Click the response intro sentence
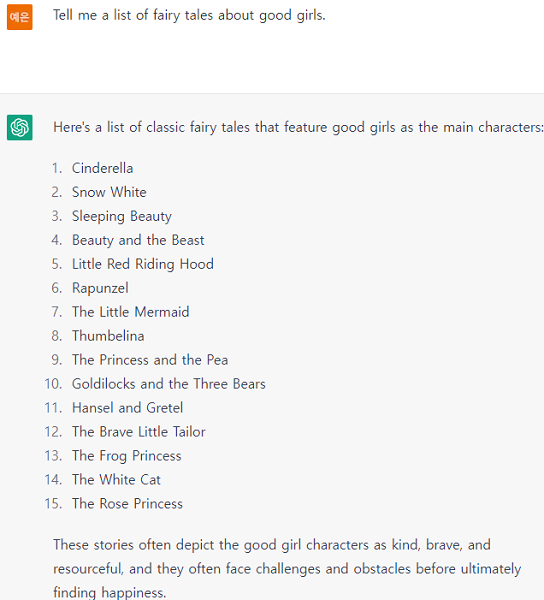The height and width of the screenshot is (600, 544). tap(298, 127)
